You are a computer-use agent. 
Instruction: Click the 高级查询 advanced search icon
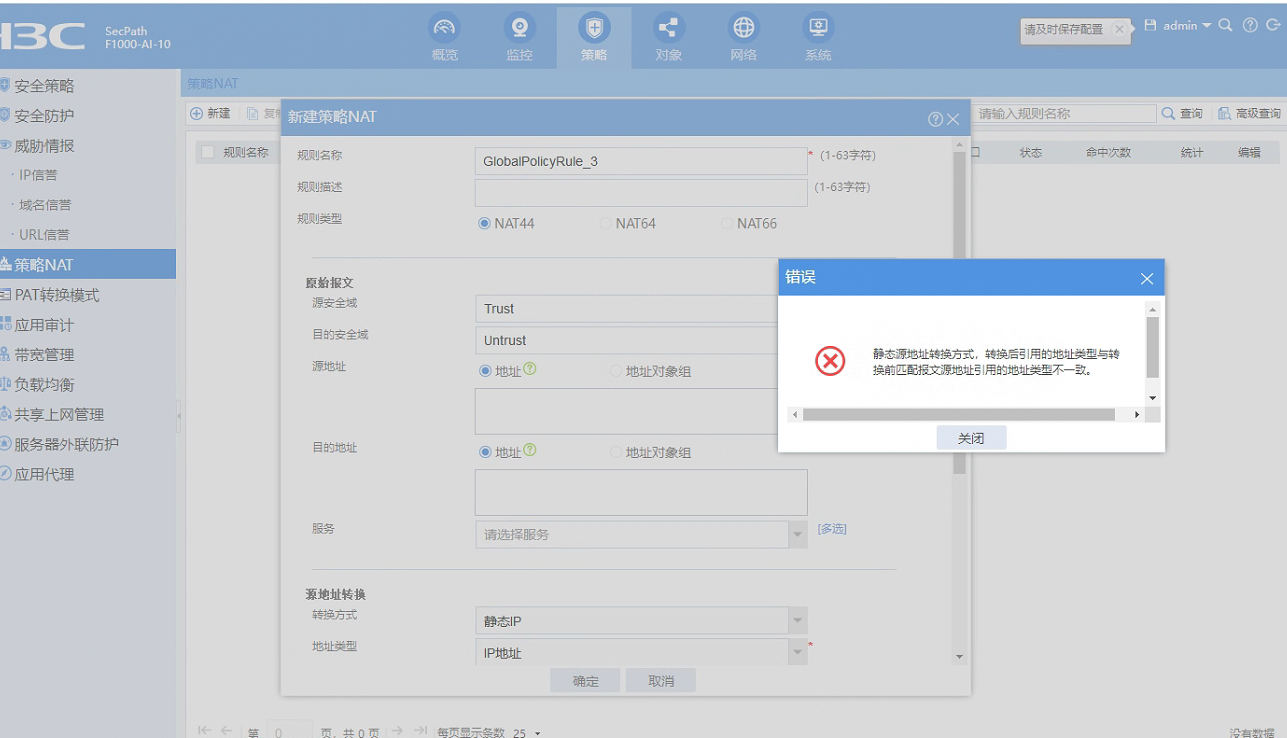tap(1224, 114)
